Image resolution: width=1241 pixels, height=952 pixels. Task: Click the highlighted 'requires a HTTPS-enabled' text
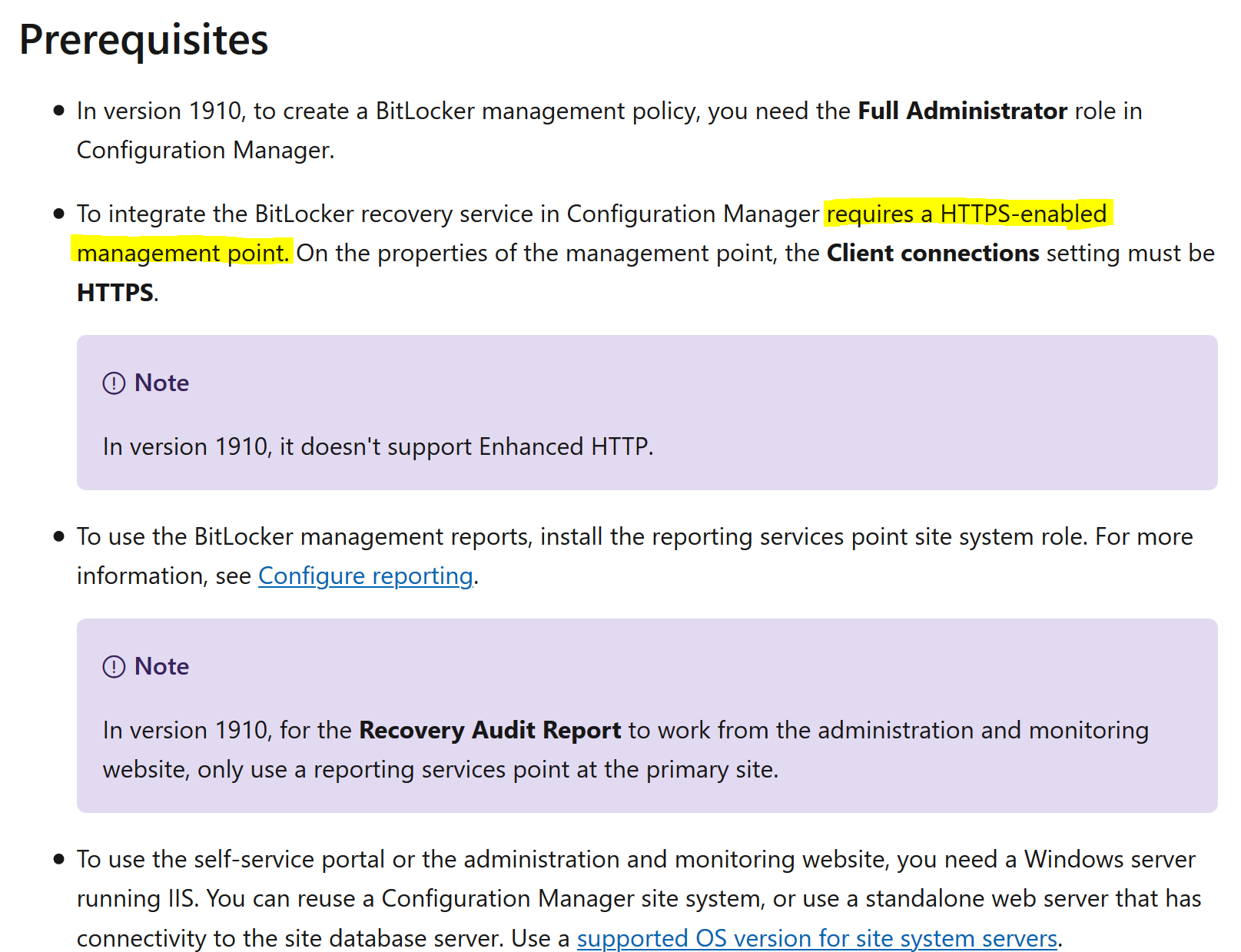pyautogui.click(x=967, y=214)
